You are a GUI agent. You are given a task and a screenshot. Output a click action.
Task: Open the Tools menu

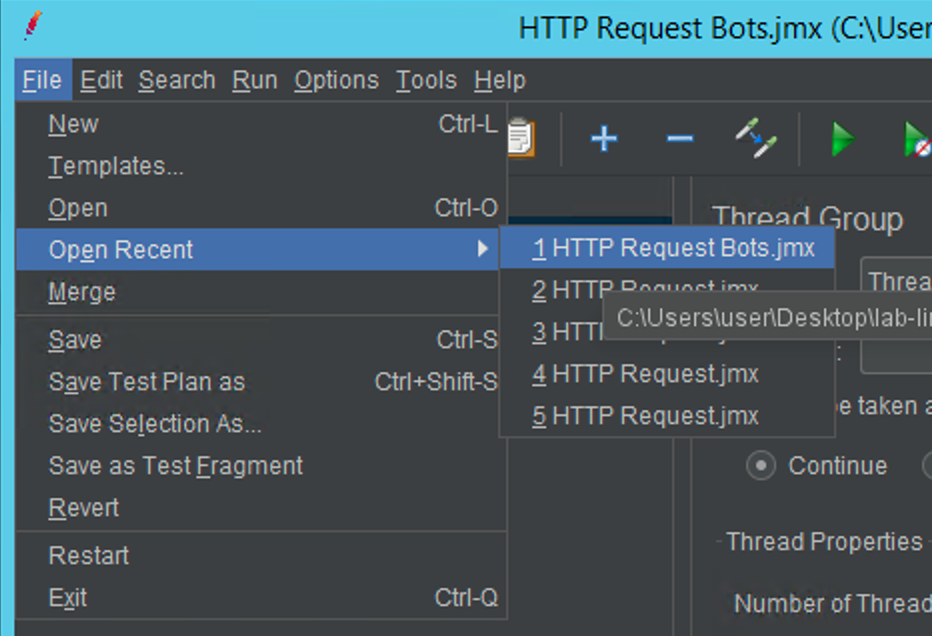(x=426, y=80)
